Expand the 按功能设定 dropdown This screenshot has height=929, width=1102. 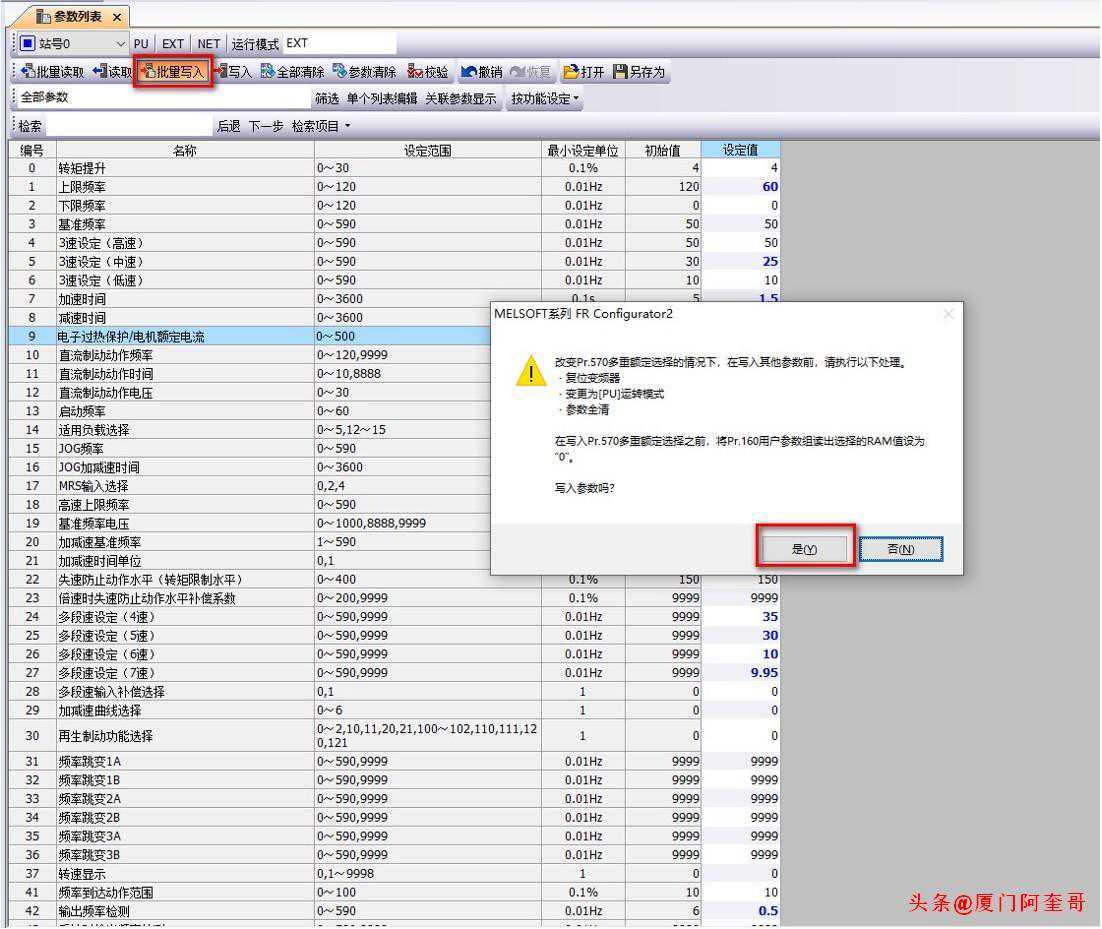(x=545, y=98)
